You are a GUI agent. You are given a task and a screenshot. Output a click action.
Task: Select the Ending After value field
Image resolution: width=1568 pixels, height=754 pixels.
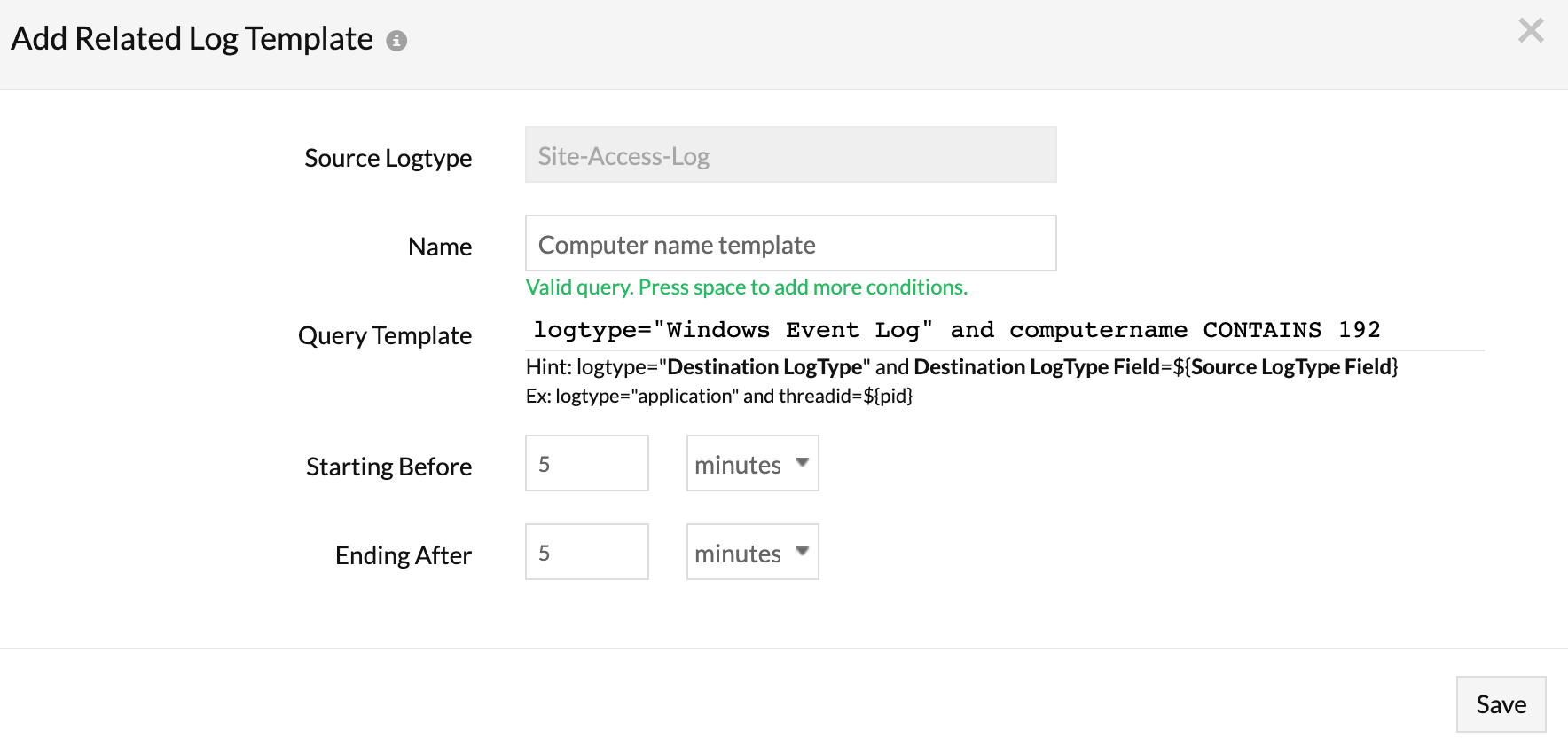coord(586,553)
